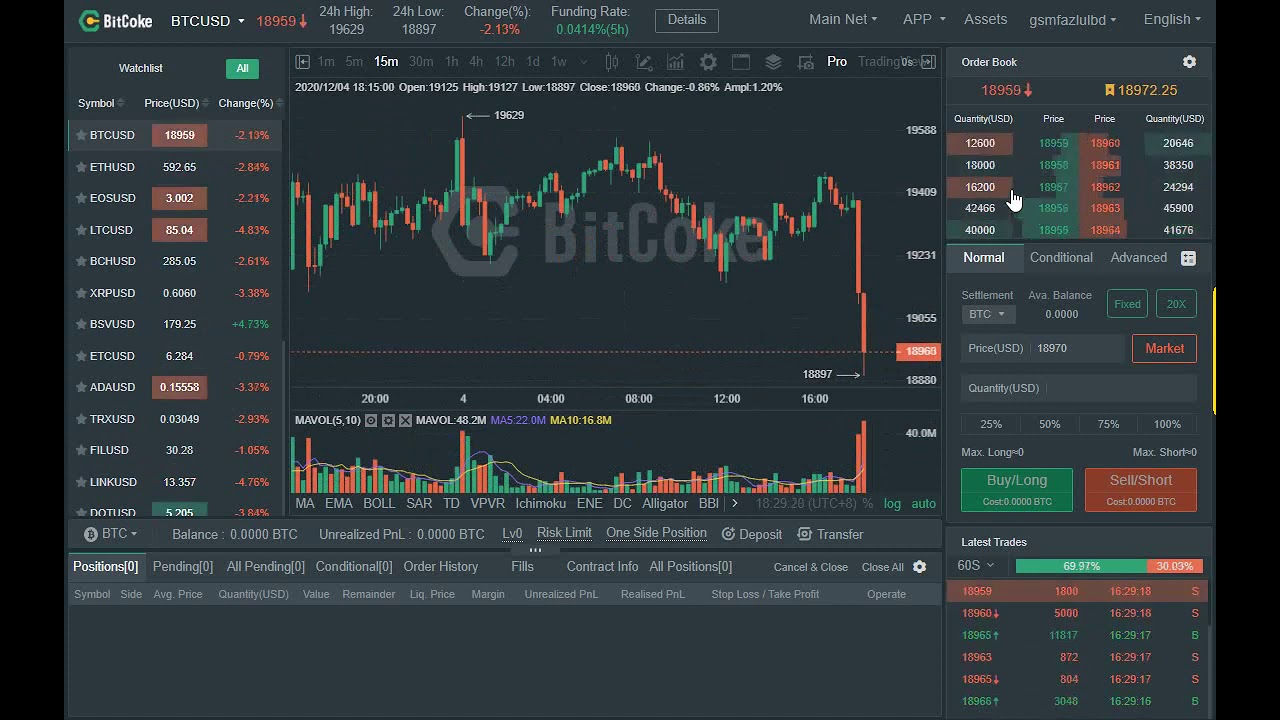Toggle percent scale on the chart

[867, 503]
